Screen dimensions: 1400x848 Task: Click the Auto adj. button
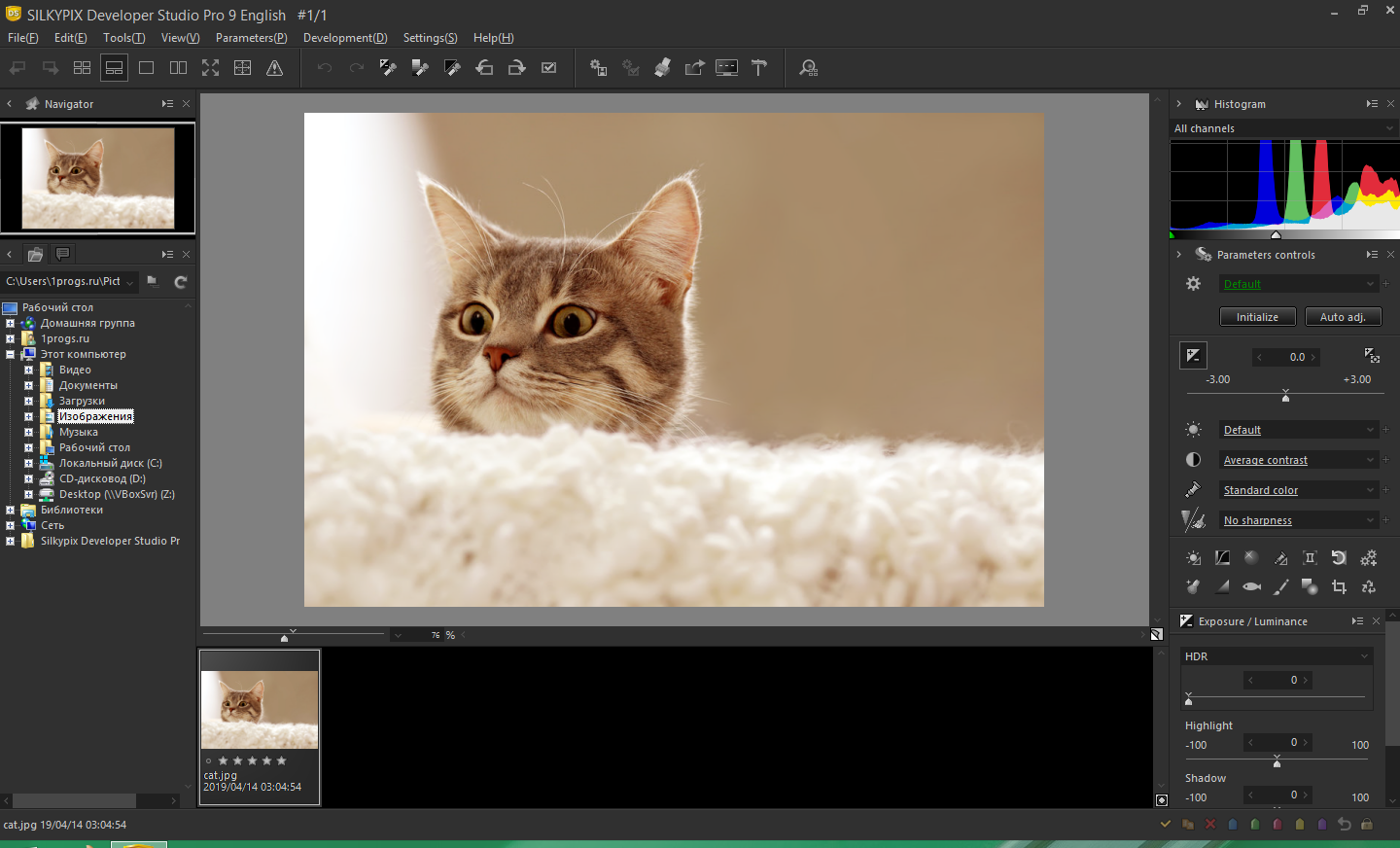coord(1343,316)
